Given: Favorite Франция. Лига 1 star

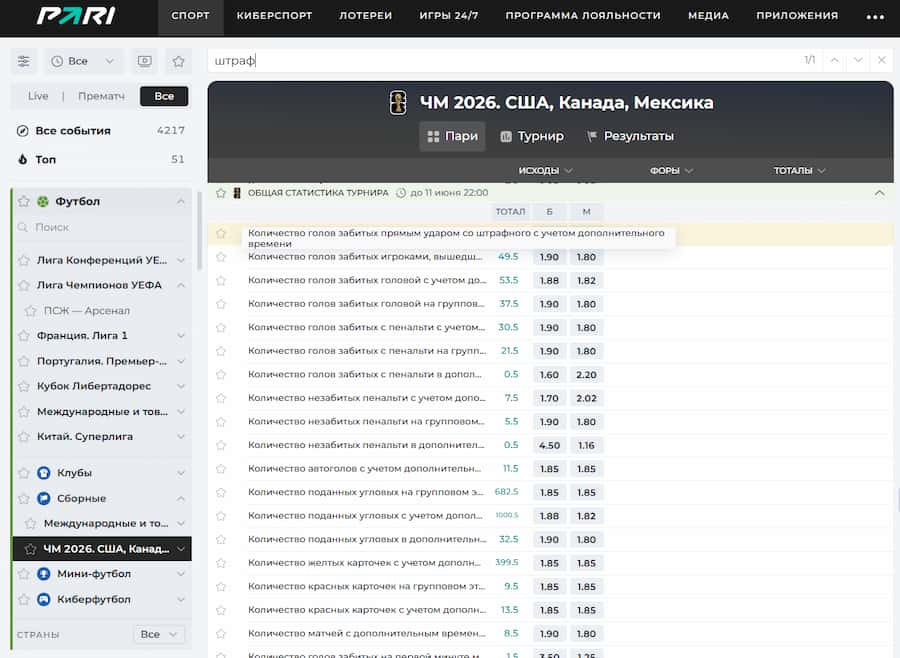Looking at the screenshot, I should pos(24,336).
